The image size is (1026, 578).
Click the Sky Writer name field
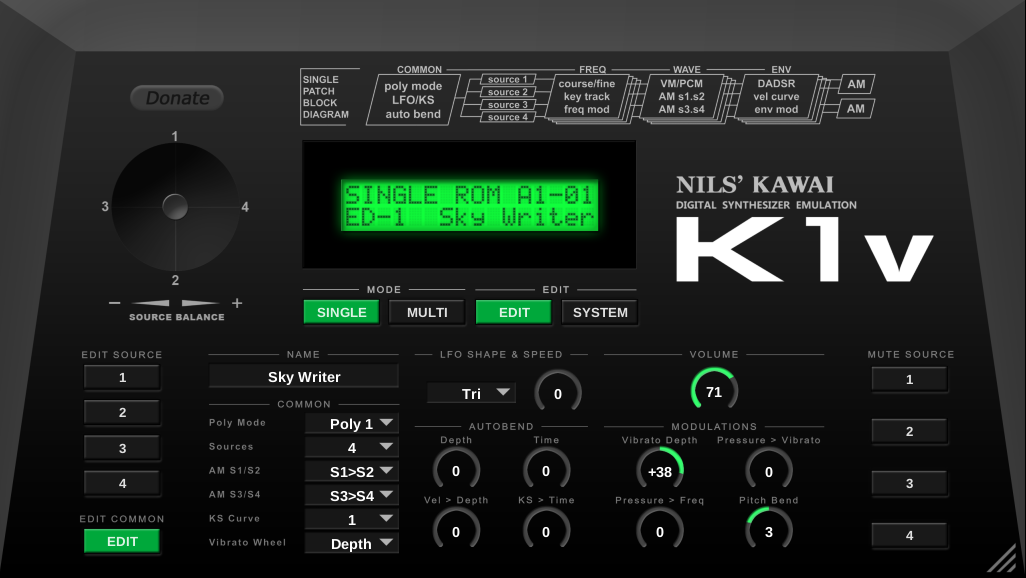304,376
